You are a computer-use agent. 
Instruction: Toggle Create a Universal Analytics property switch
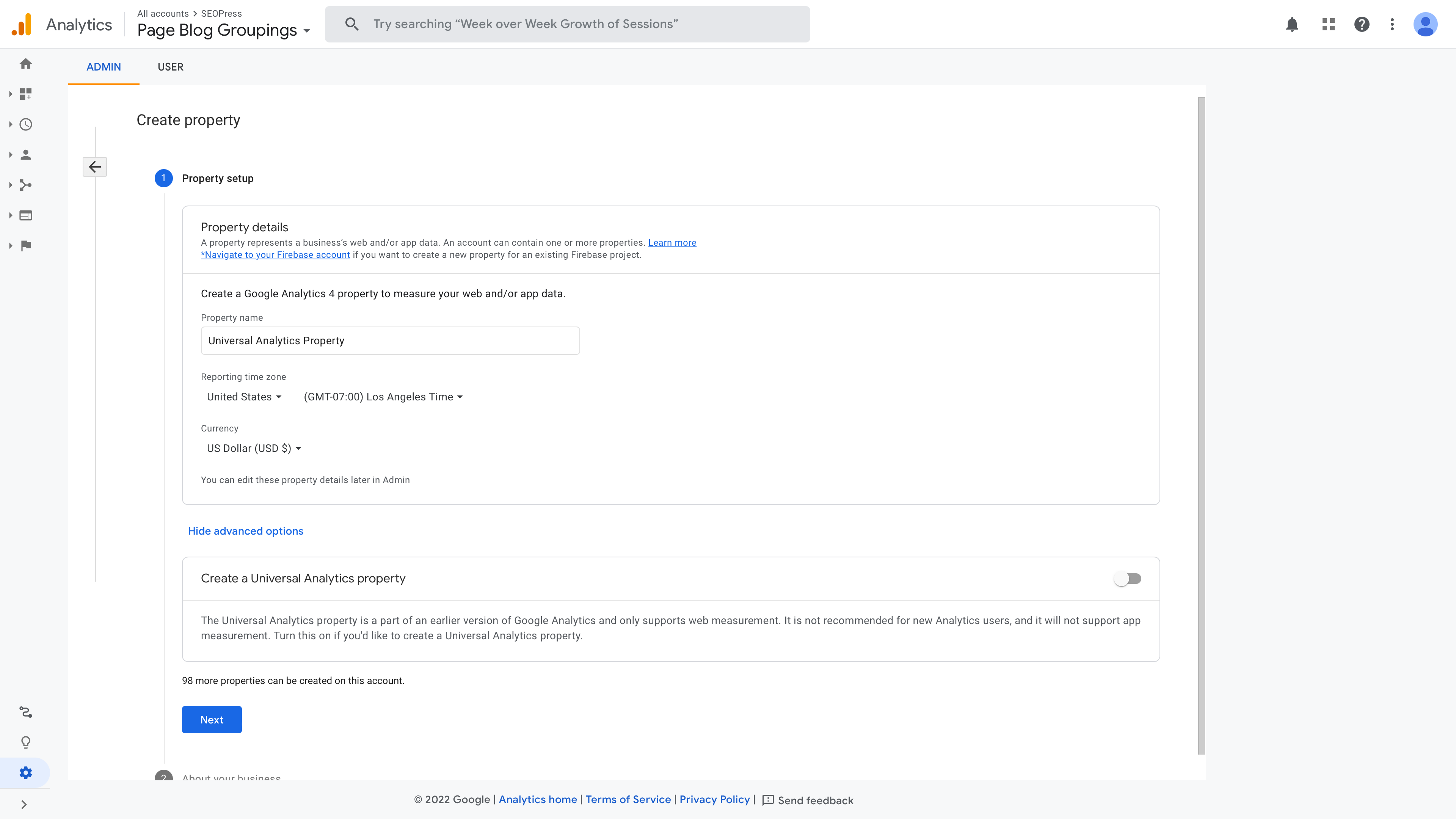coord(1128,579)
